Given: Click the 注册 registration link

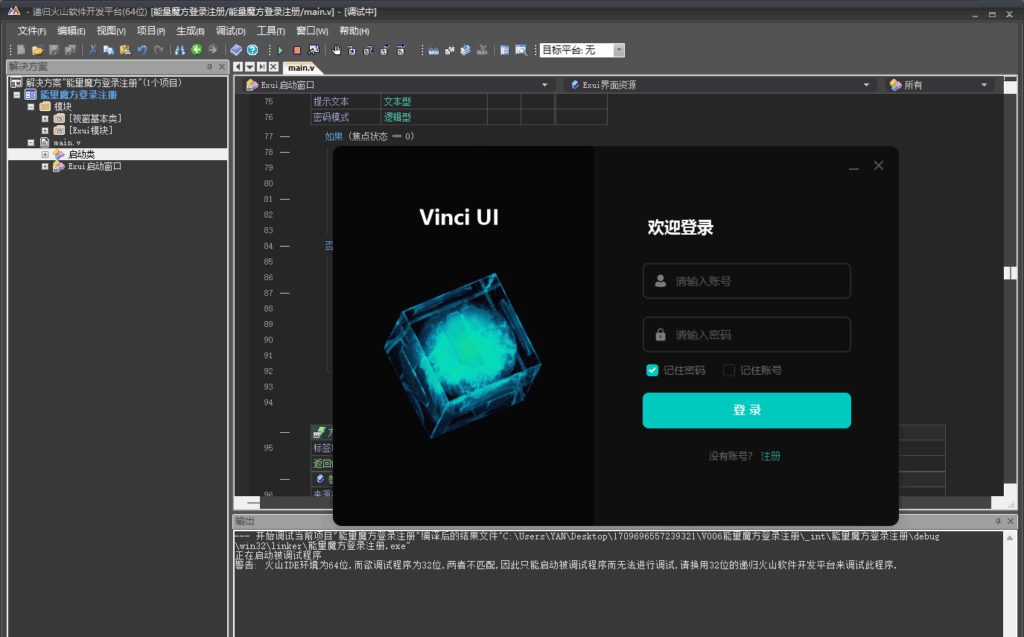Looking at the screenshot, I should [773, 455].
